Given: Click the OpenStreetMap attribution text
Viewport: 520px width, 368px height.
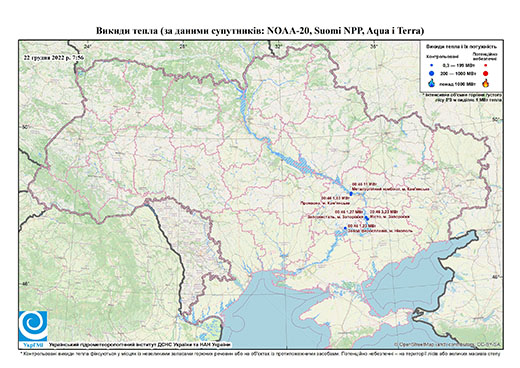Looking at the screenshot, I should pyautogui.click(x=448, y=344).
